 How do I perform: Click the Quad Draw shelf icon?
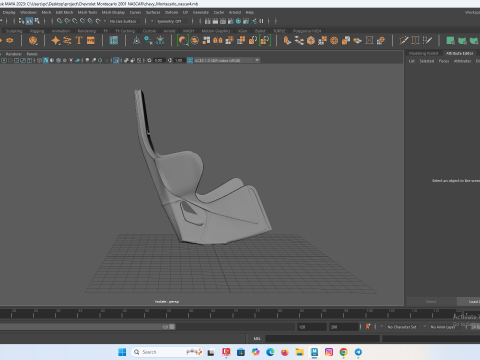pos(427,41)
